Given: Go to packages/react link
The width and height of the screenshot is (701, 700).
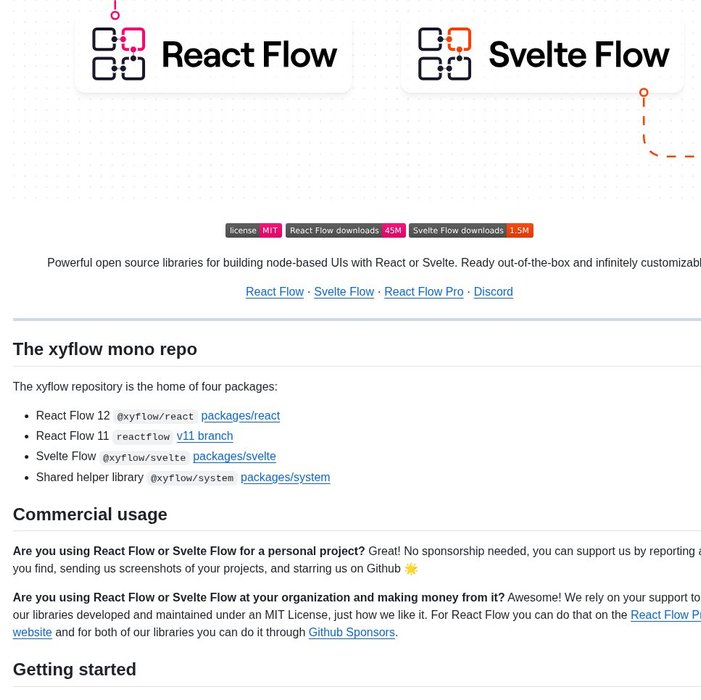Looking at the screenshot, I should [x=240, y=416].
